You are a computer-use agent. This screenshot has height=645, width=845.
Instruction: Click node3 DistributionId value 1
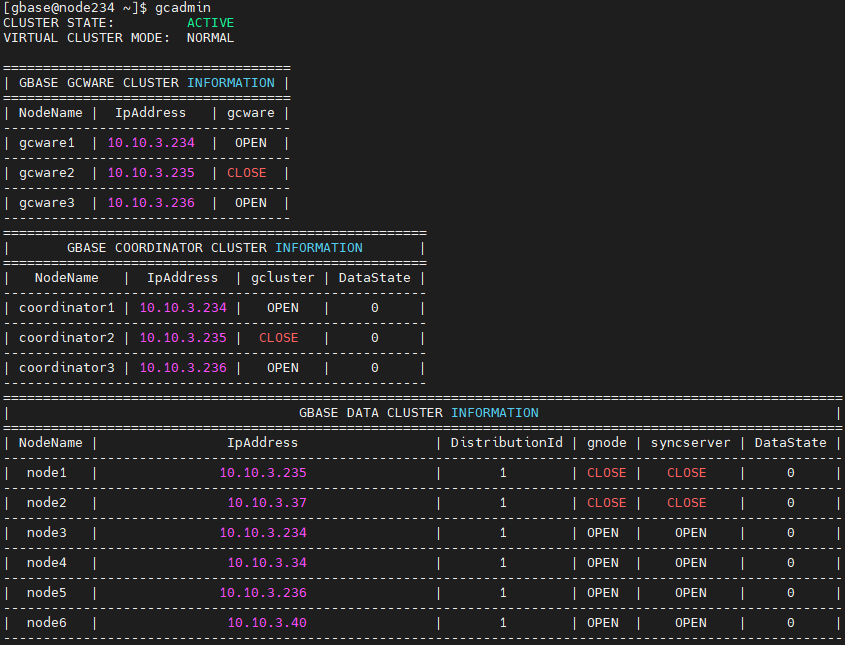coord(503,533)
